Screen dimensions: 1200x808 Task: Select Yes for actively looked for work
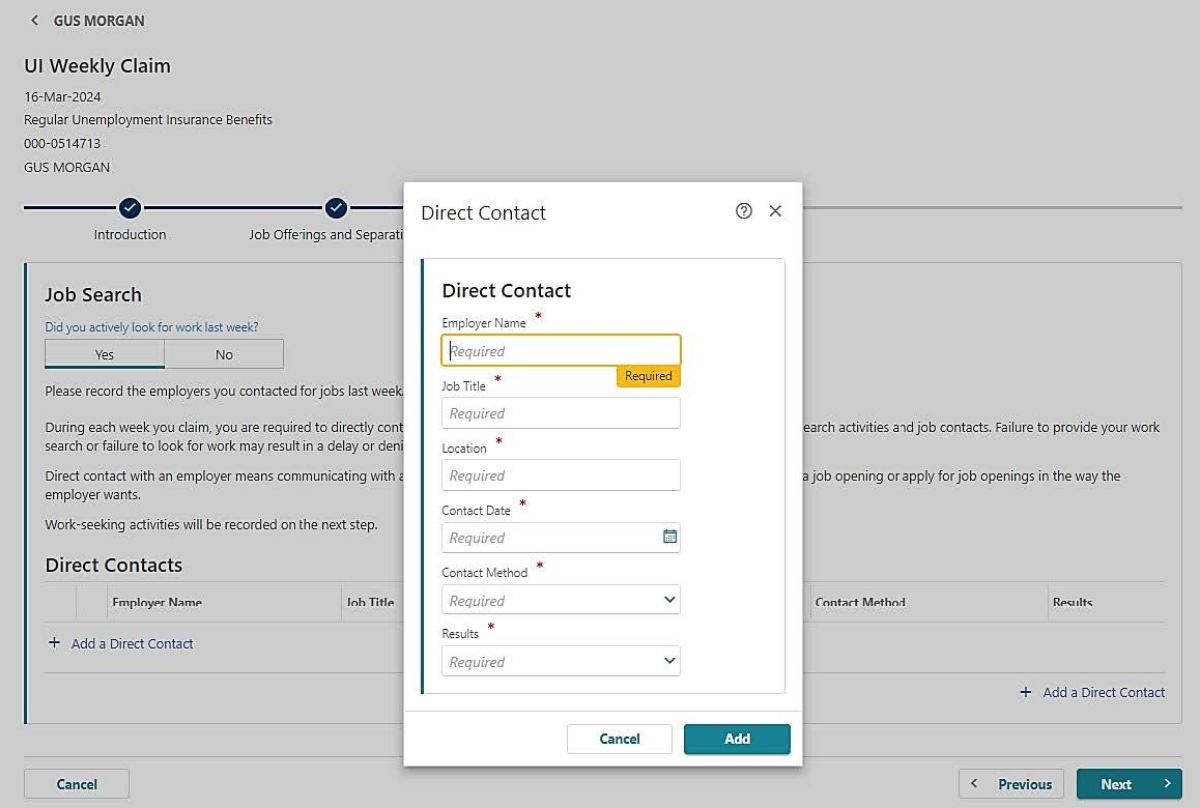pos(104,354)
